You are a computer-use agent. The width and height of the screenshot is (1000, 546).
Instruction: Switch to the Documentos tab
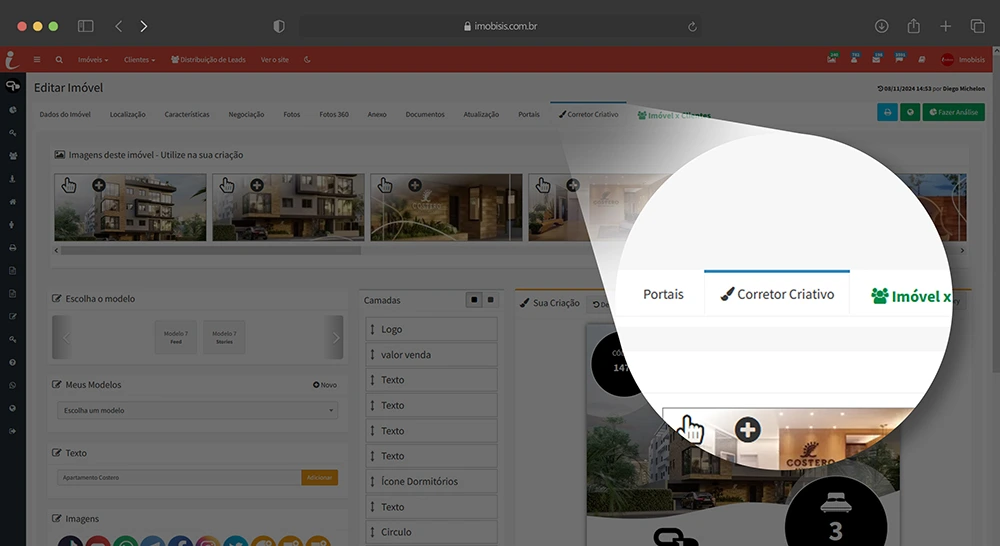coord(425,114)
